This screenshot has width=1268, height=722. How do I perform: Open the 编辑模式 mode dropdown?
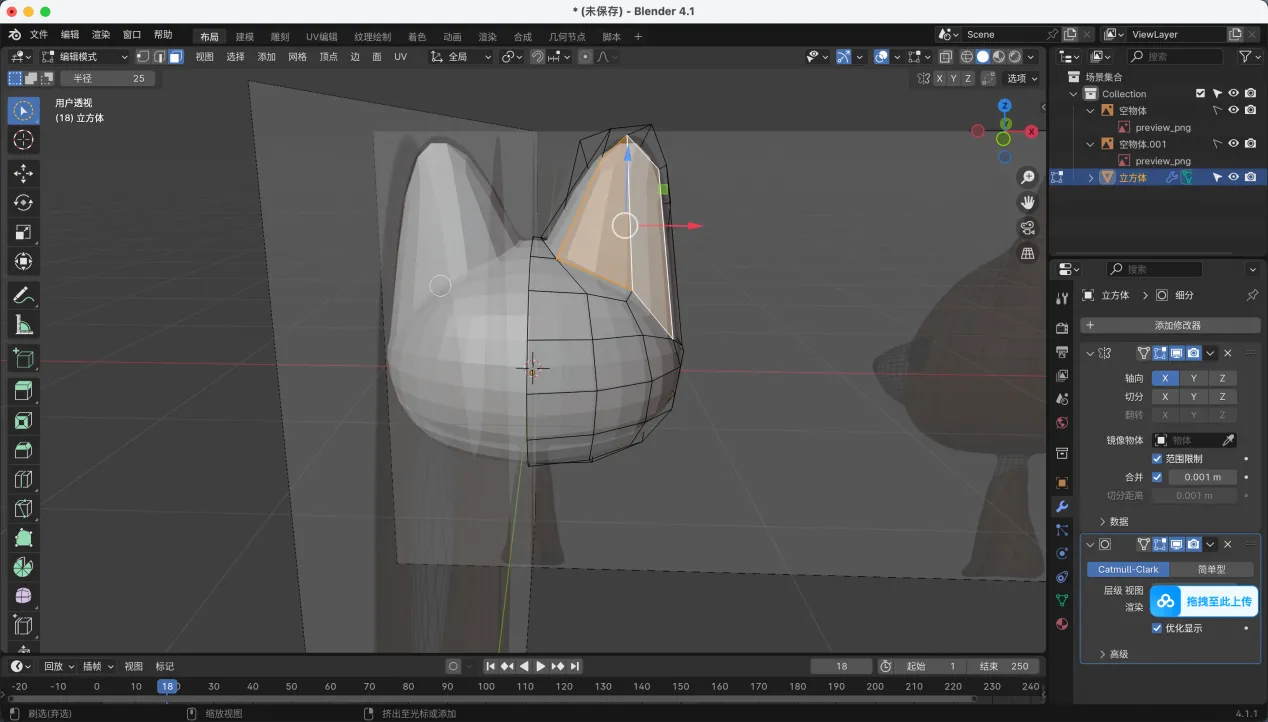[85, 57]
